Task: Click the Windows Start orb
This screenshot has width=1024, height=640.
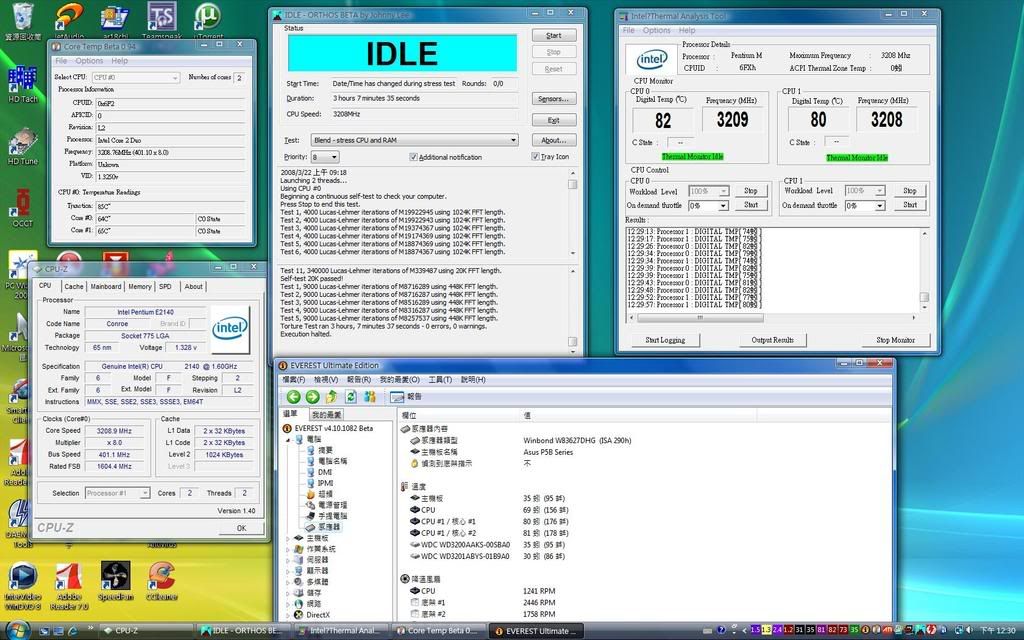Action: (x=18, y=629)
